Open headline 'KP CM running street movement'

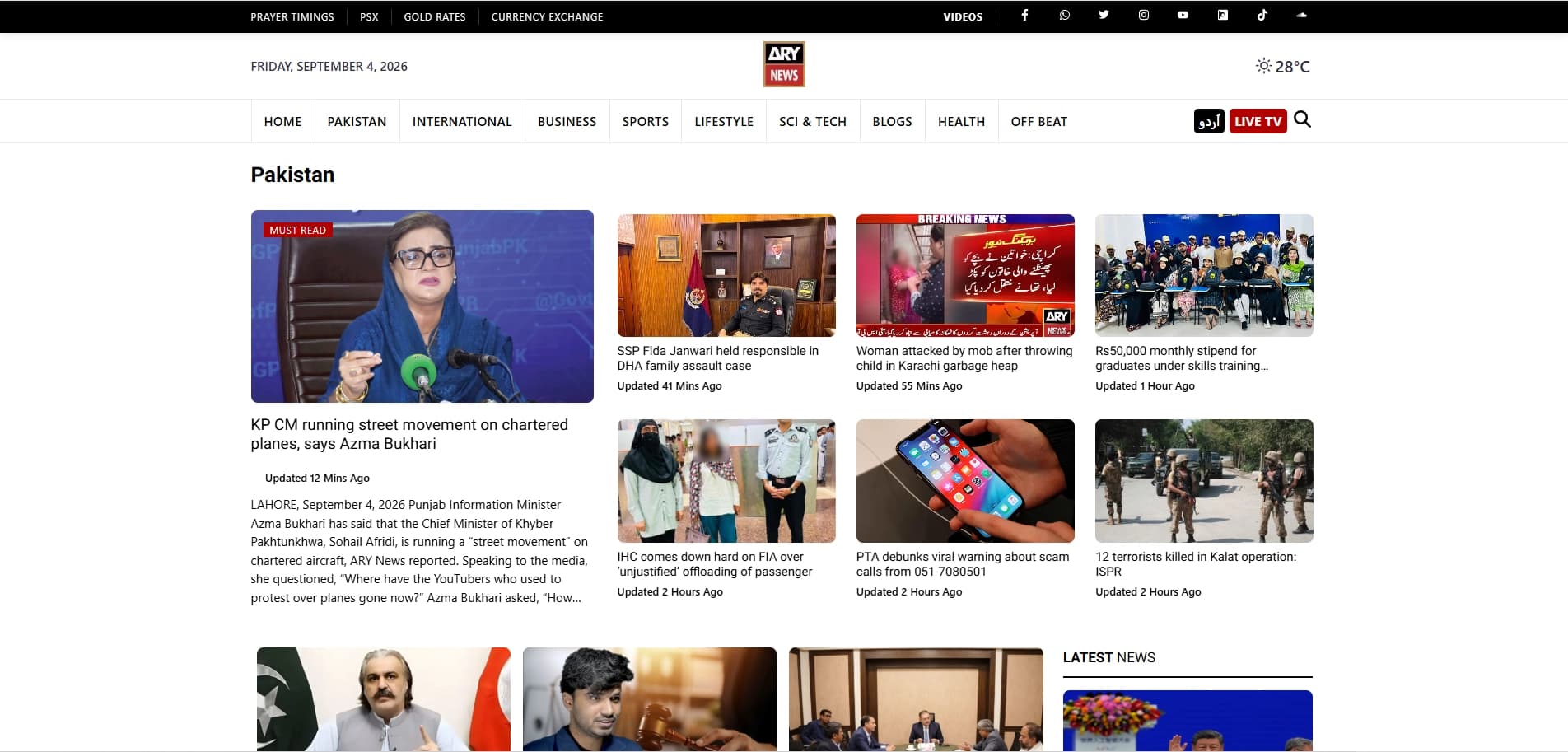tap(409, 434)
